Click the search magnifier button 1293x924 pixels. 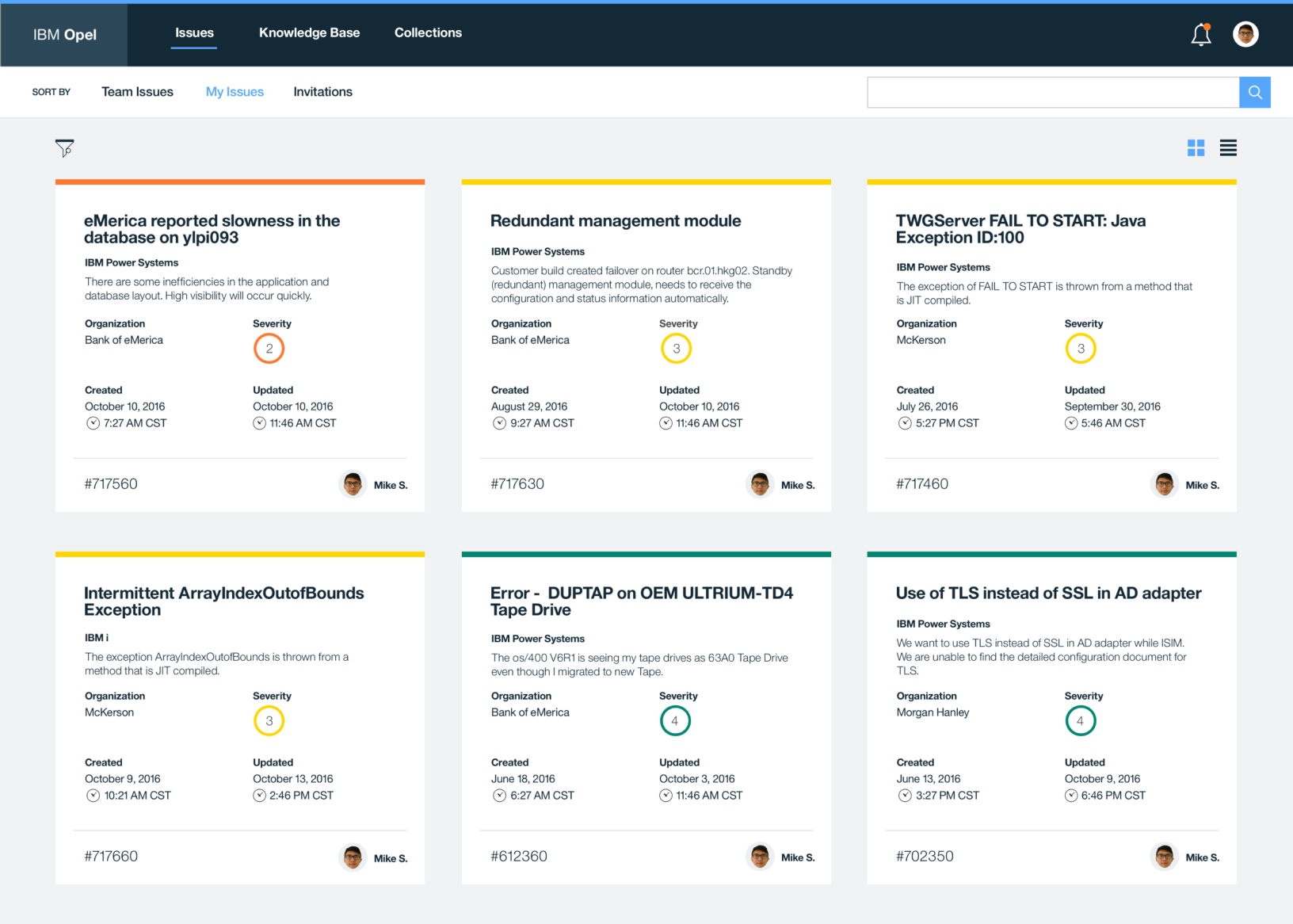click(x=1255, y=92)
